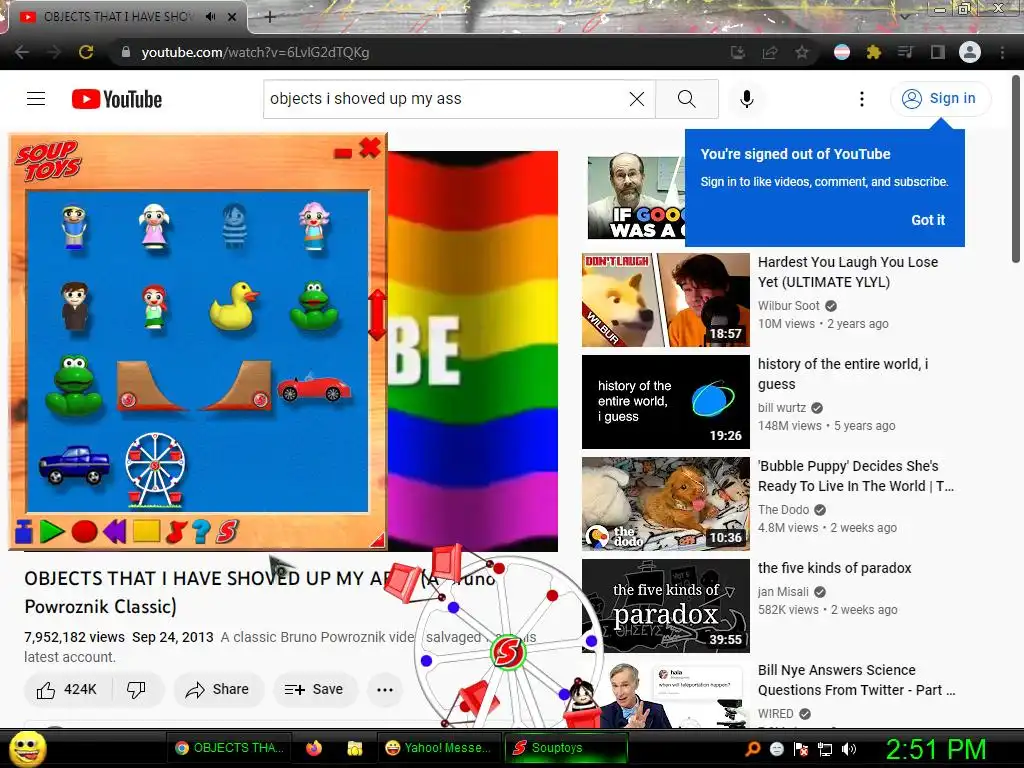Viewport: 1024px width, 768px height.
Task: Open more actions ellipsis under video
Action: point(385,690)
